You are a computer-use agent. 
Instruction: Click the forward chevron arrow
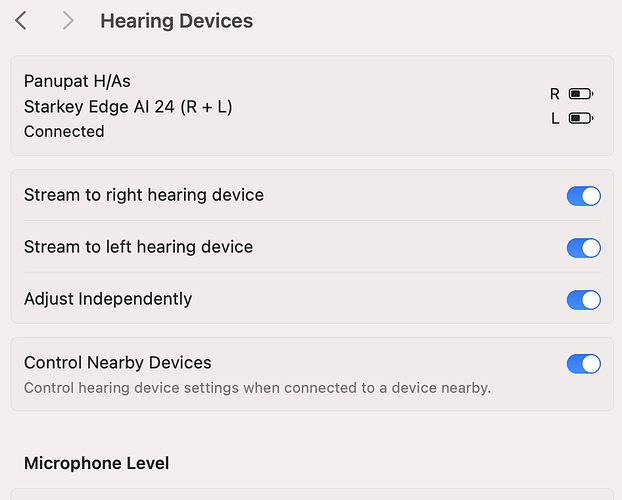pyautogui.click(x=68, y=20)
